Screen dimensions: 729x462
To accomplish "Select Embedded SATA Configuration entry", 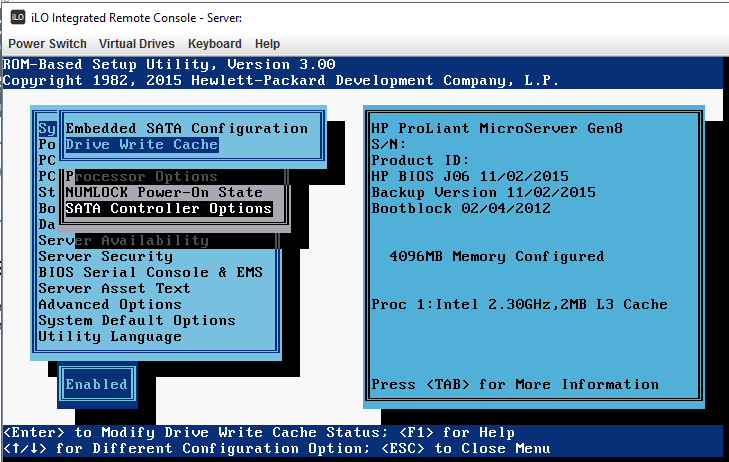I will 186,128.
